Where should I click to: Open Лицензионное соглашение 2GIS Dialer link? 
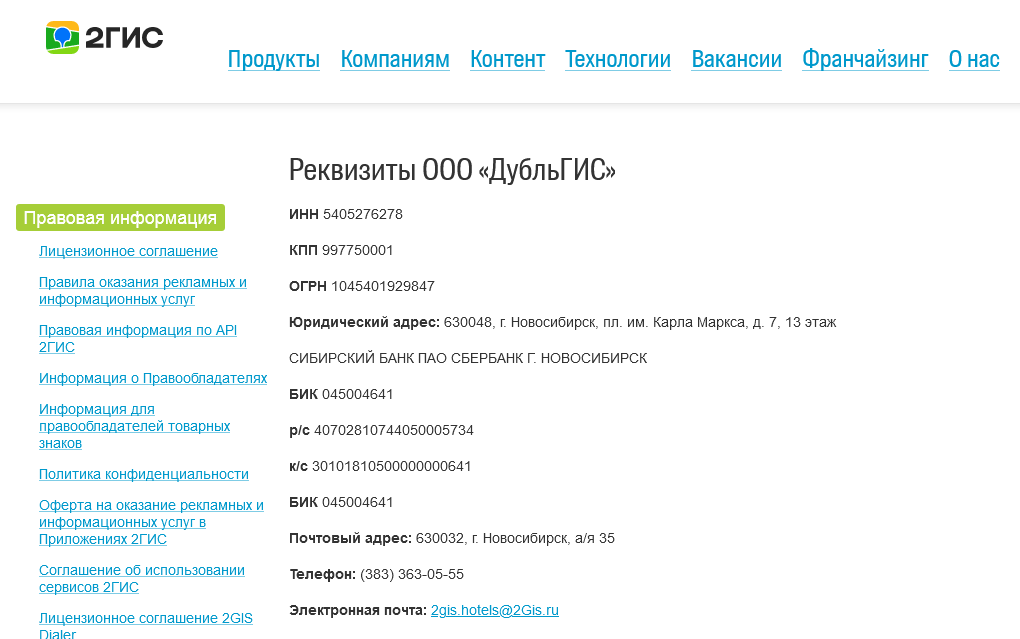pos(146,625)
